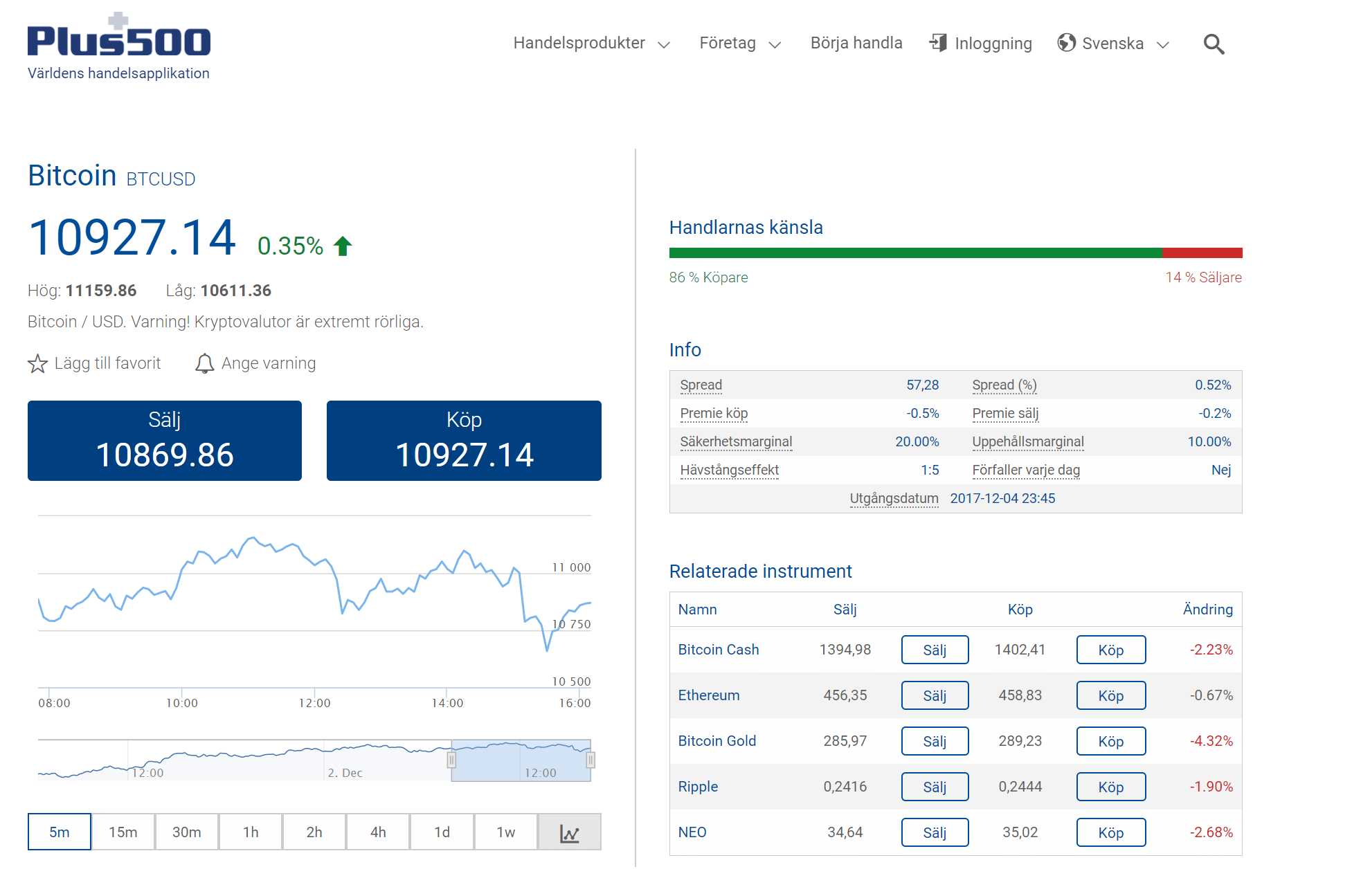Open the Ripple instrument link
This screenshot has width=1370, height=896.
[x=698, y=787]
